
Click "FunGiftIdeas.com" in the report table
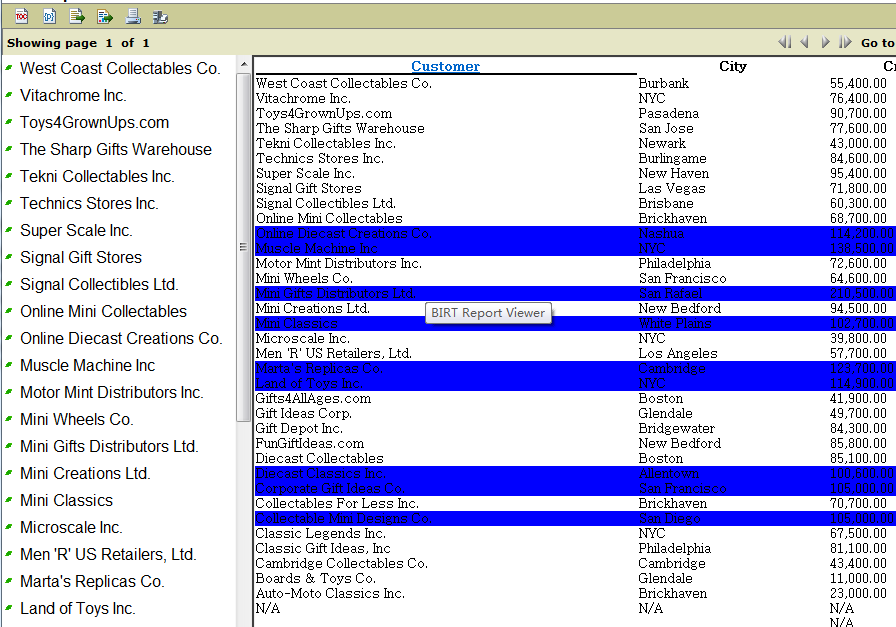point(310,444)
